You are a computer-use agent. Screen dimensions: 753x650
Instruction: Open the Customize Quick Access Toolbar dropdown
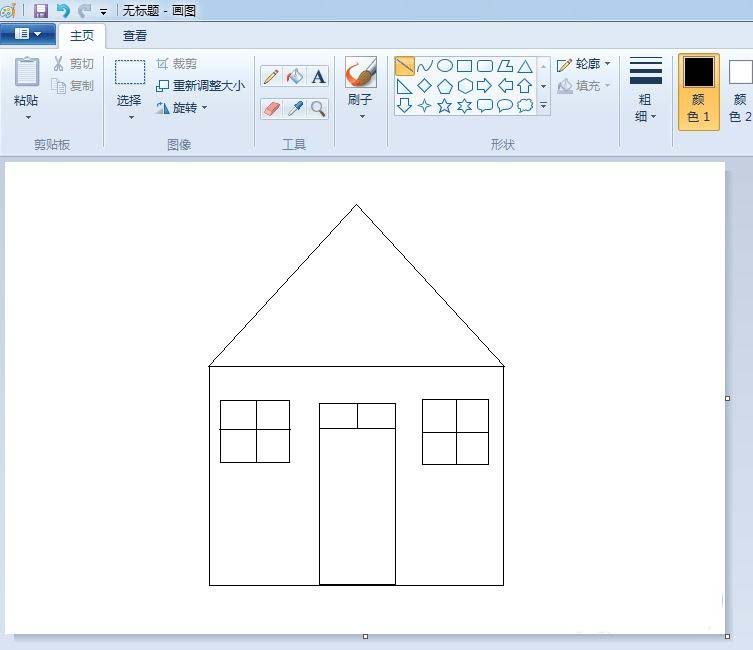(x=103, y=12)
